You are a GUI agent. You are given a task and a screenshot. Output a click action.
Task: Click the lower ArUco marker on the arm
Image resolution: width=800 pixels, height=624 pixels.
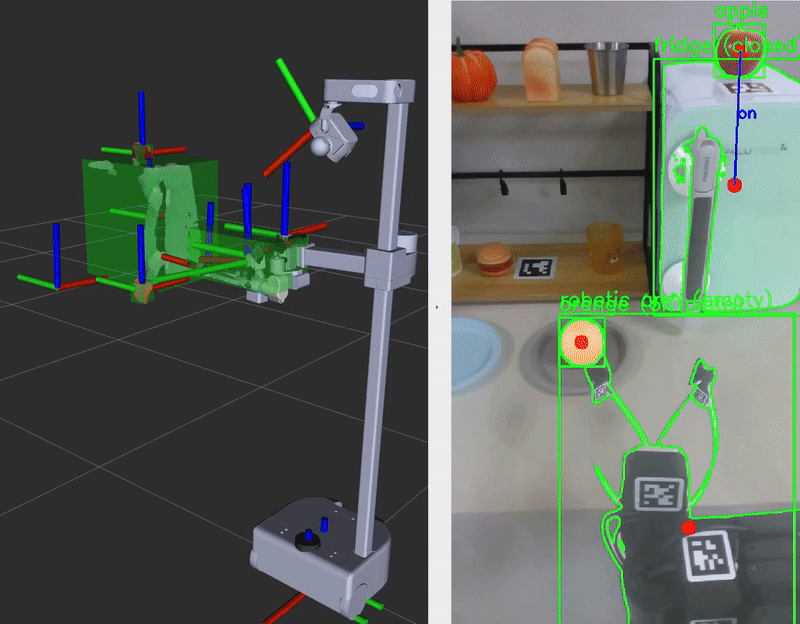pos(709,557)
